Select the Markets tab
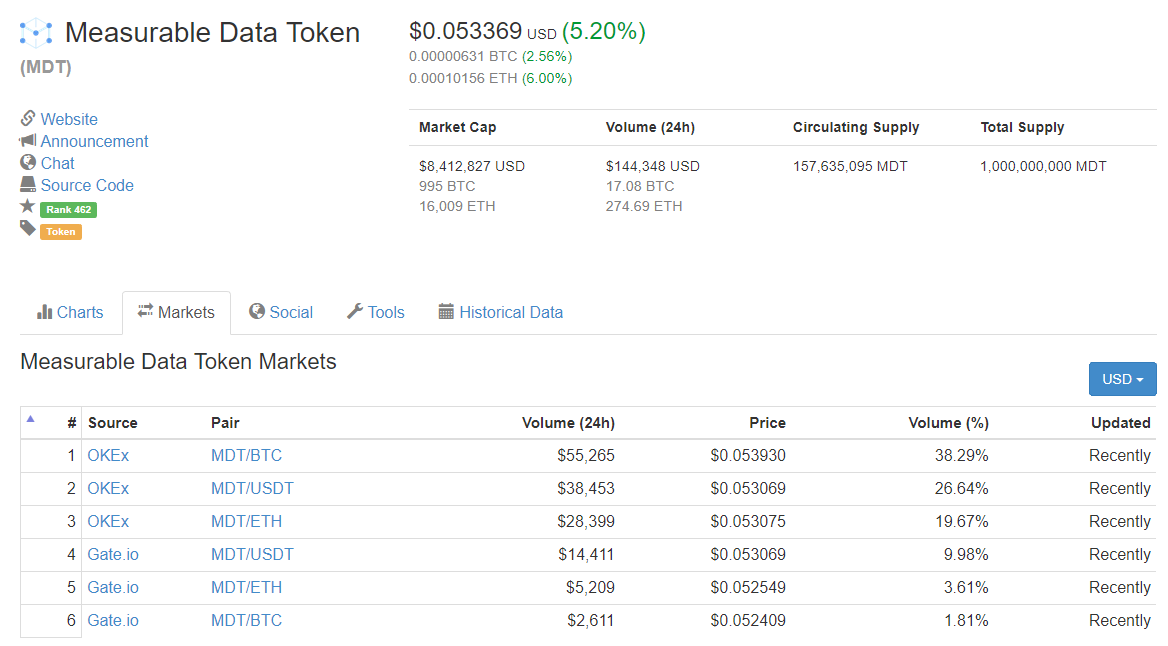Image resolution: width=1168 pixels, height=646 pixels. [x=177, y=312]
